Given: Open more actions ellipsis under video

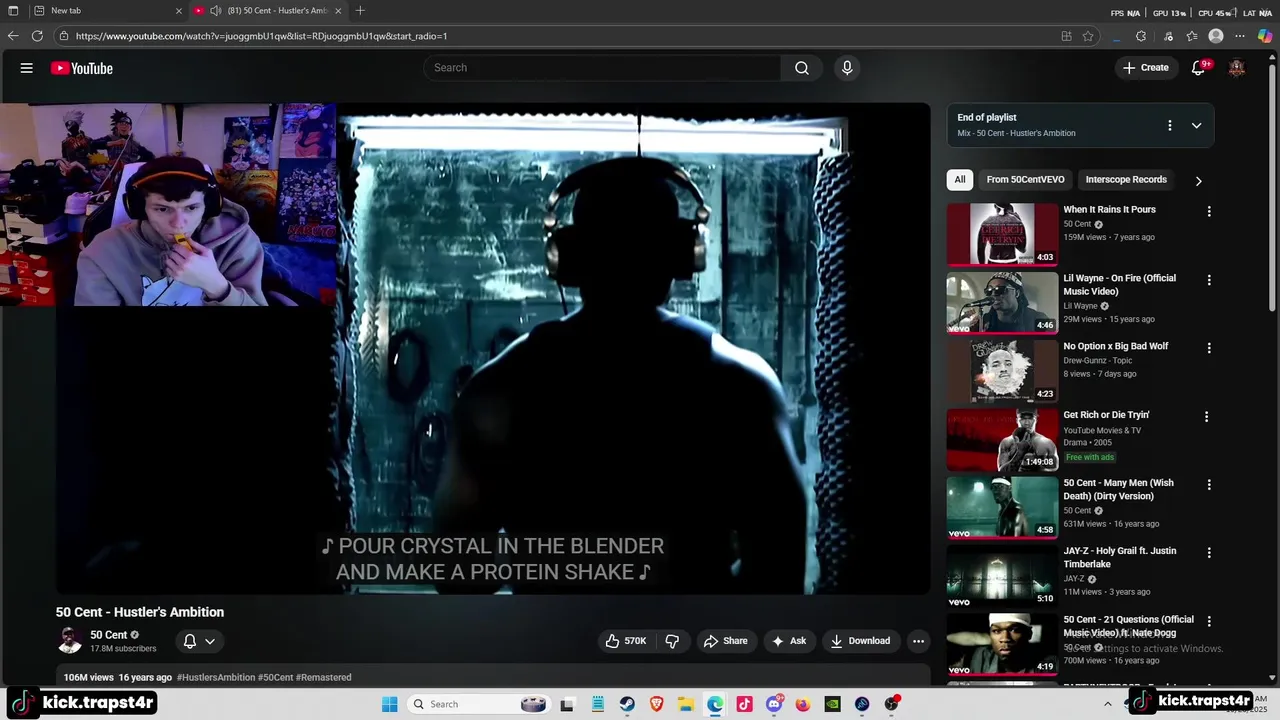Looking at the screenshot, I should tap(918, 641).
